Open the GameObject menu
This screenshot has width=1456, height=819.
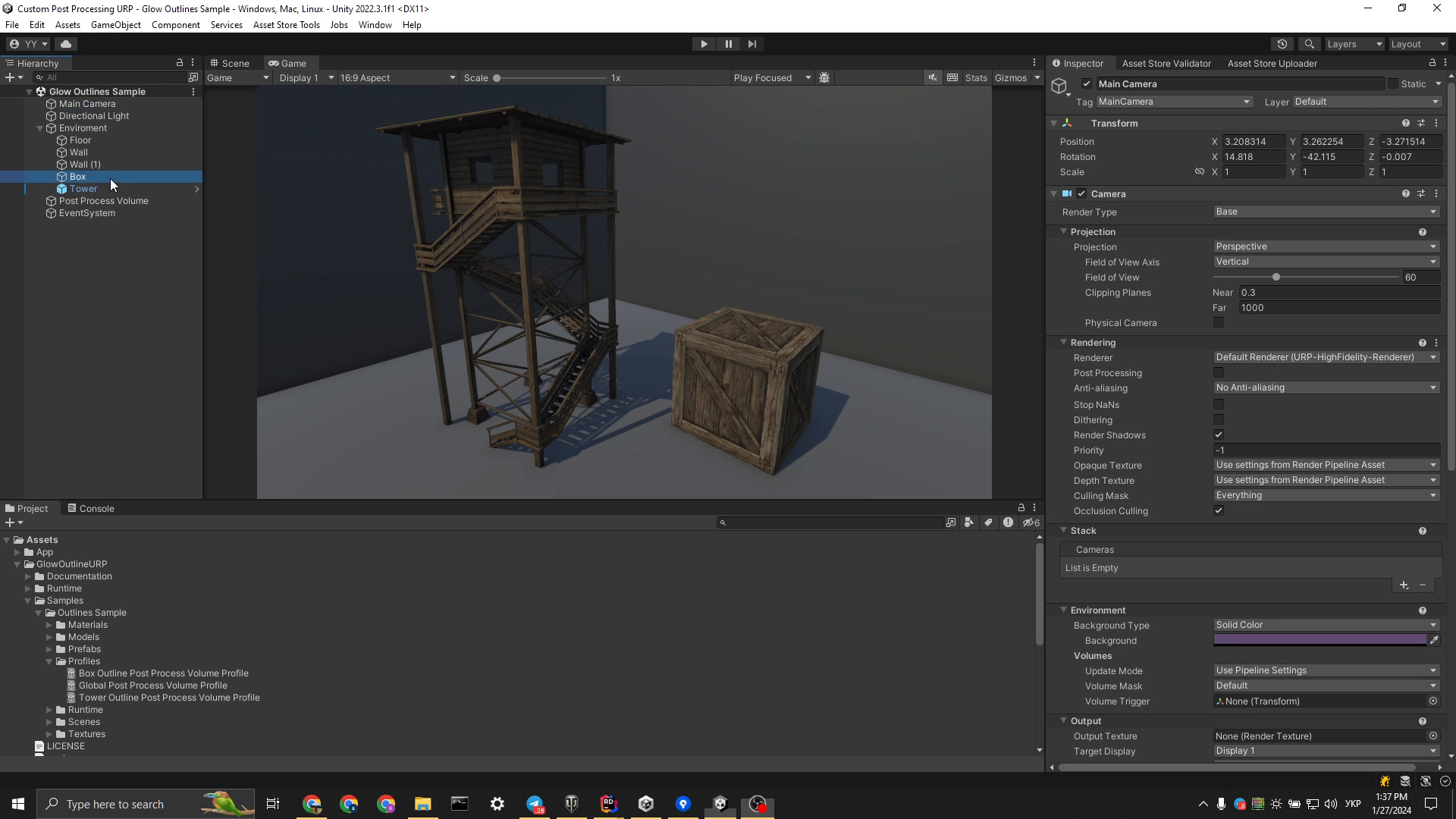pos(115,25)
